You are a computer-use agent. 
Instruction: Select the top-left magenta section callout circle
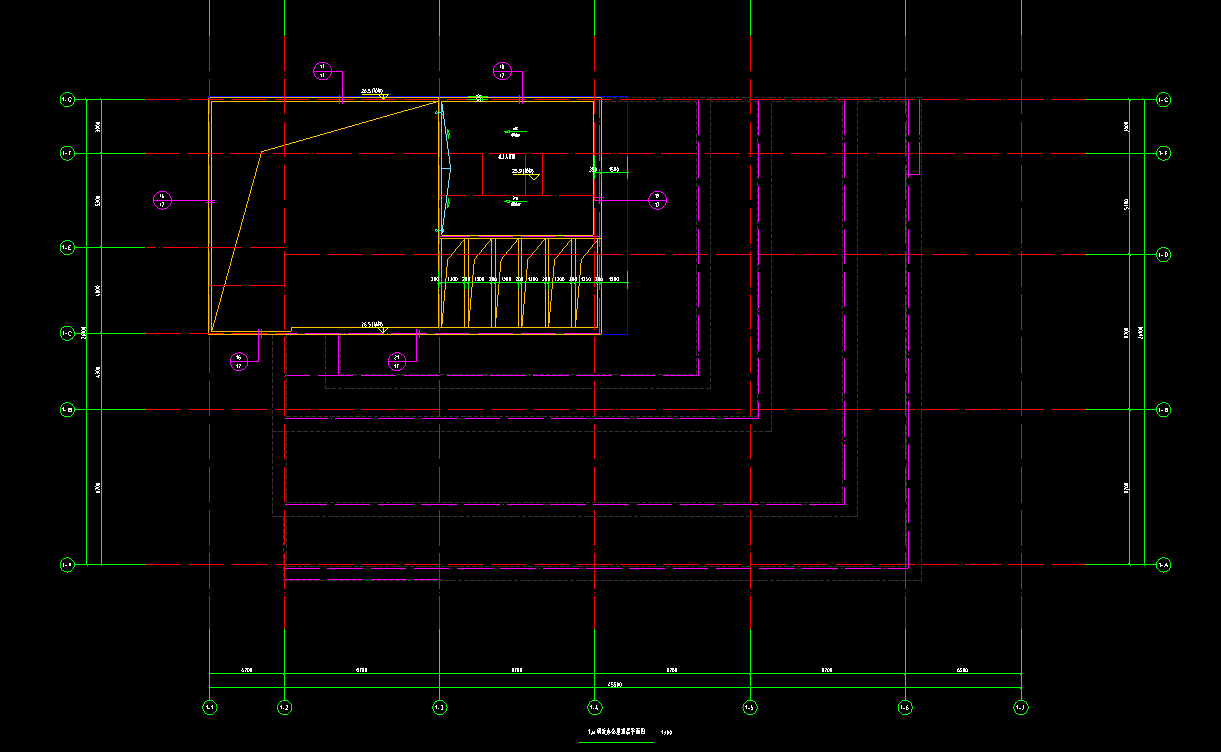[x=322, y=70]
